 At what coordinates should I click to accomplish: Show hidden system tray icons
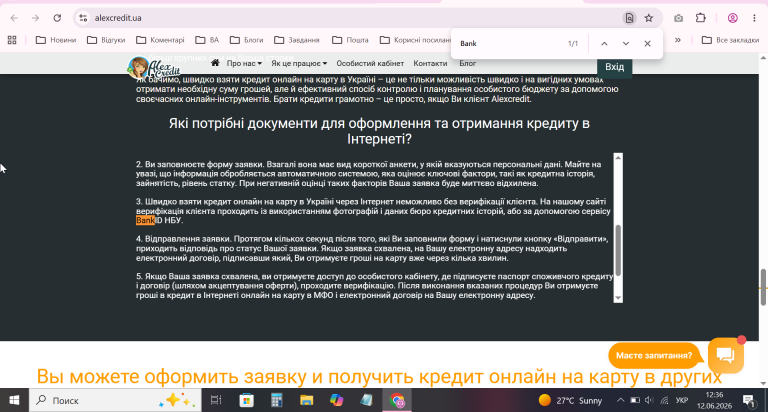pyautogui.click(x=620, y=400)
